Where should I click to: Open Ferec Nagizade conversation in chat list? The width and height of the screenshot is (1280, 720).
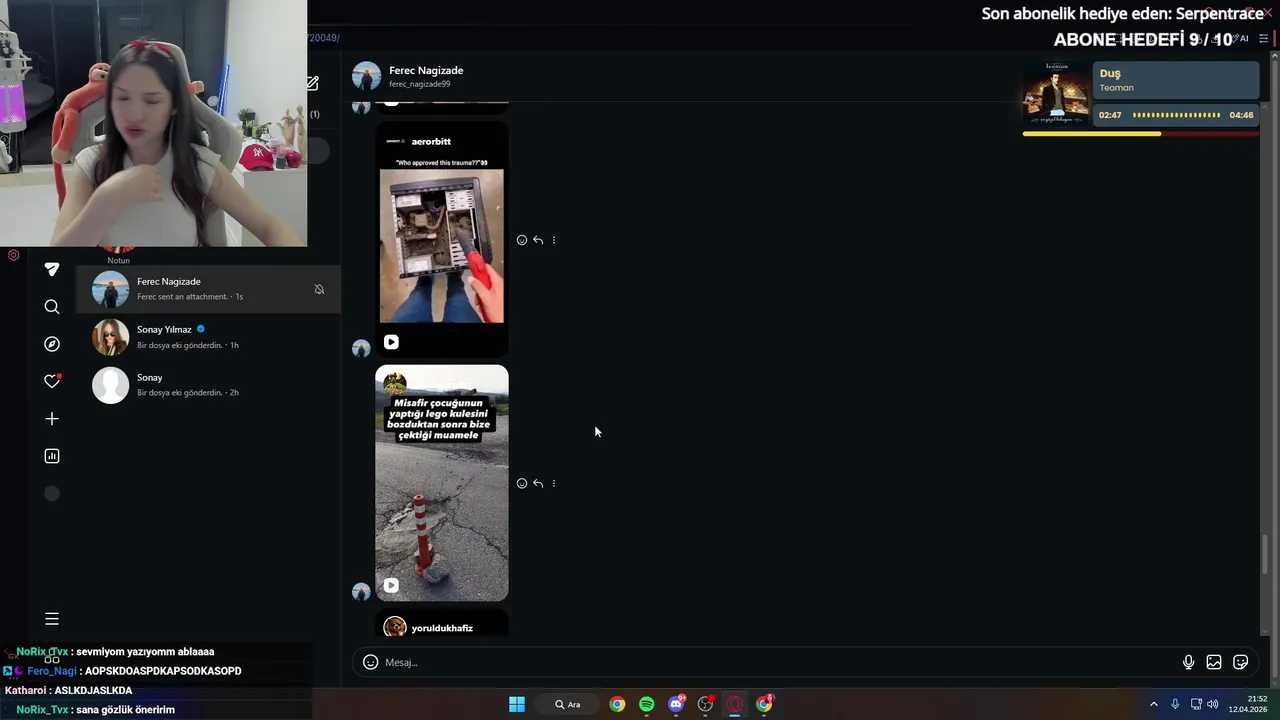[208, 289]
